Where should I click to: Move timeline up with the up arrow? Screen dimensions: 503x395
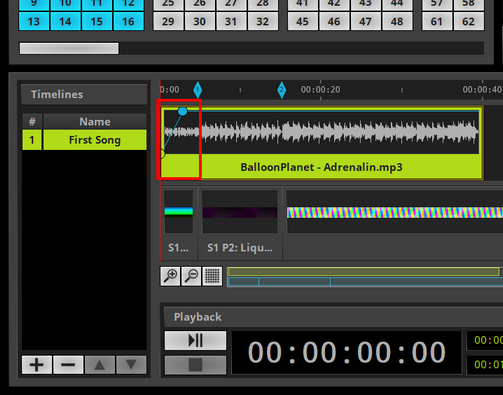tap(100, 365)
